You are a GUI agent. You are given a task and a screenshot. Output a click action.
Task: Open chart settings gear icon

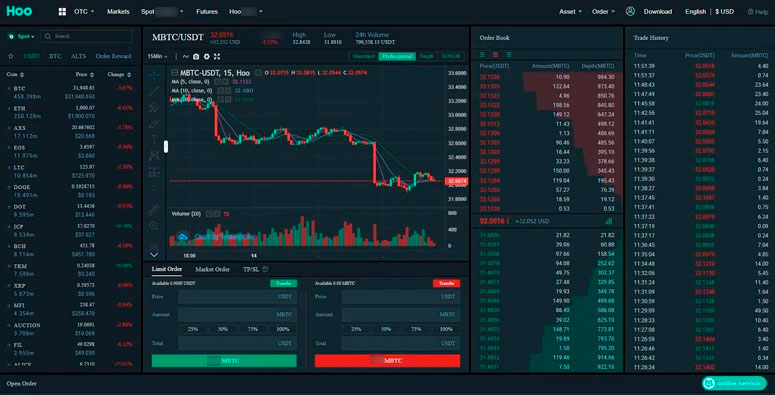point(207,57)
